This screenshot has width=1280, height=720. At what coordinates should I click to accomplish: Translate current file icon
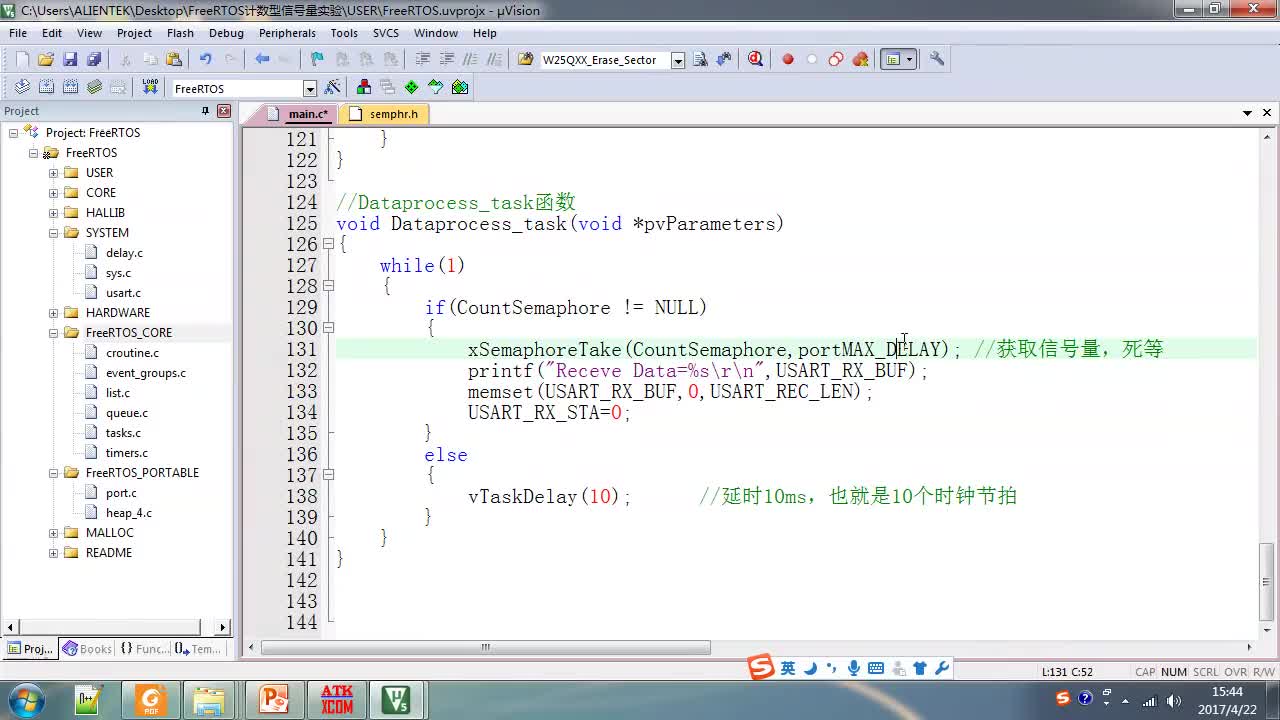[22, 88]
